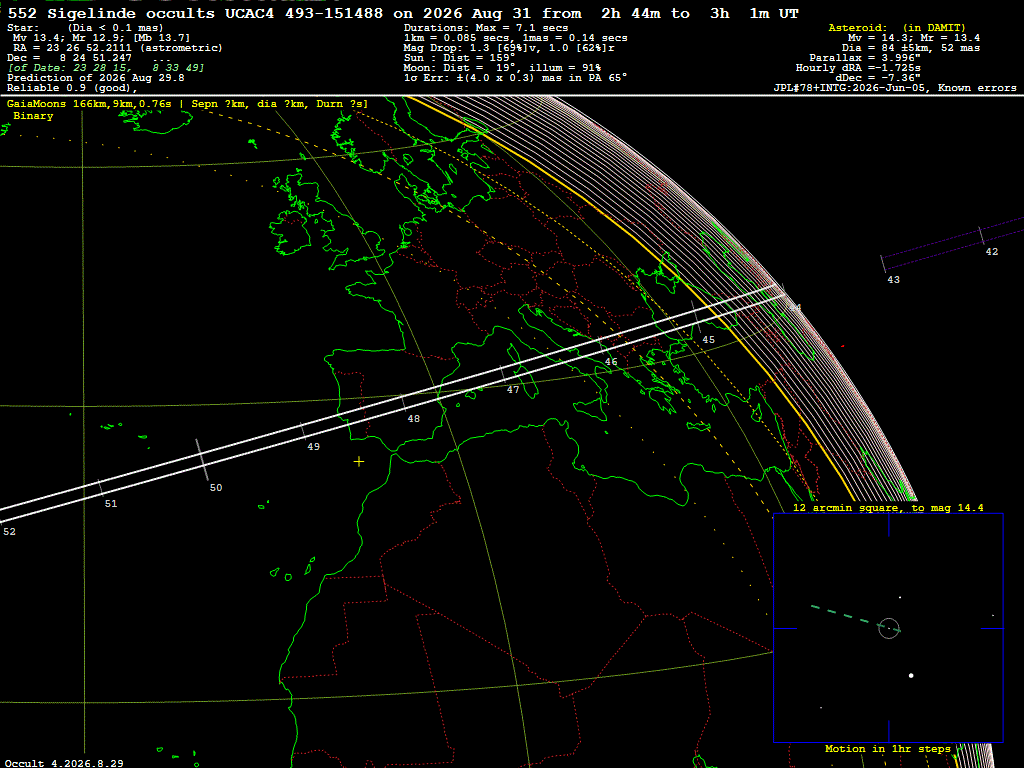
Task: Select the minute 47 marker near Corsica
Action: (513, 390)
